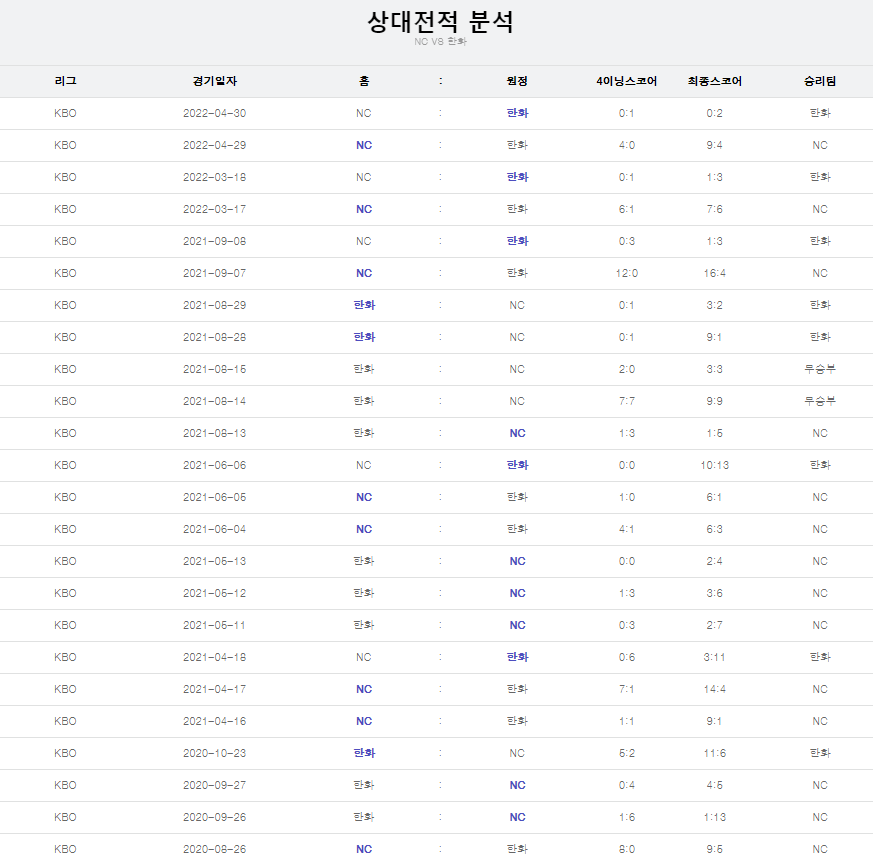Click the bold away team '한화' on 2022-04-30
This screenshot has height=860, width=873.
(517, 114)
